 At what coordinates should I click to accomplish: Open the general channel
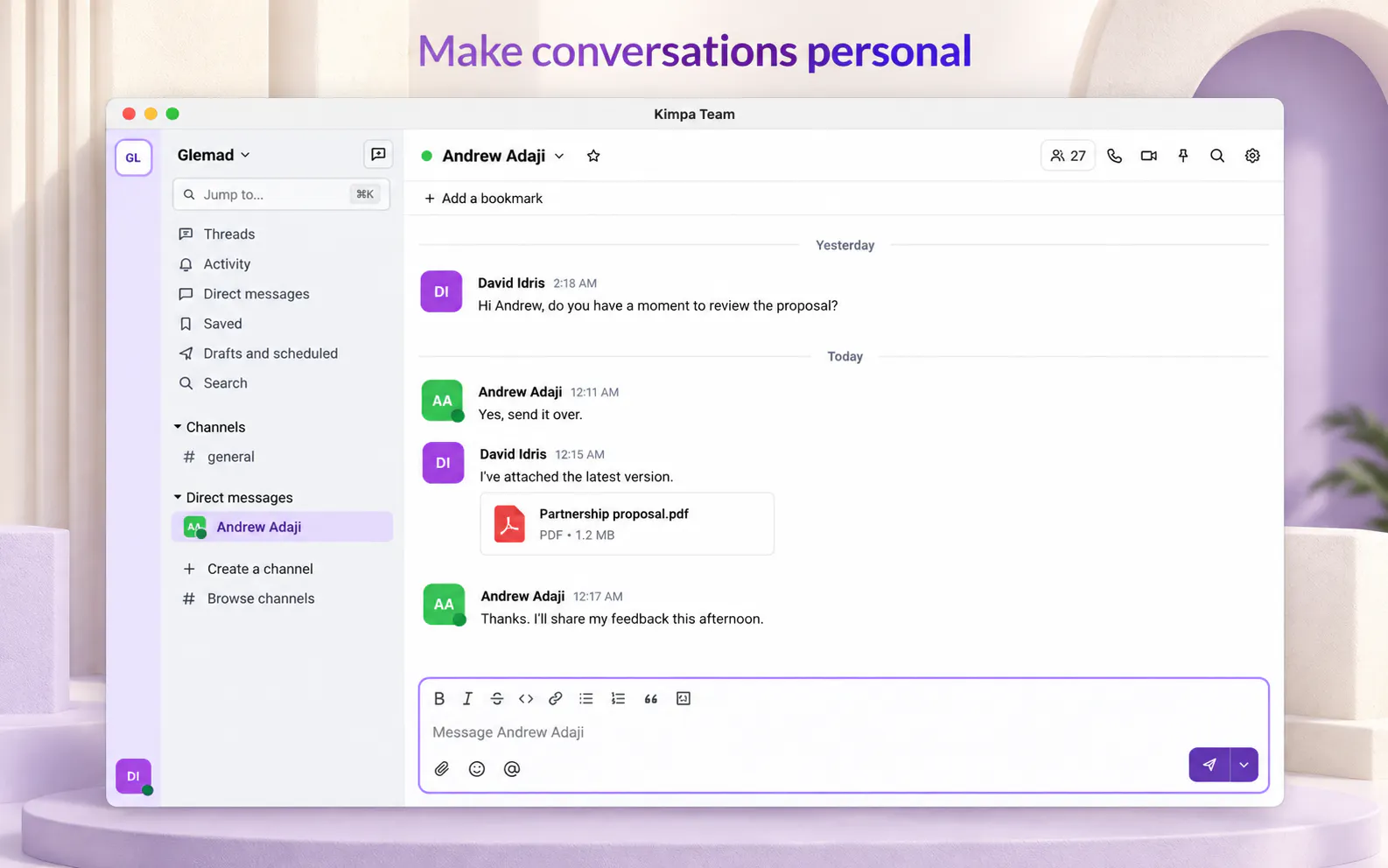230,457
